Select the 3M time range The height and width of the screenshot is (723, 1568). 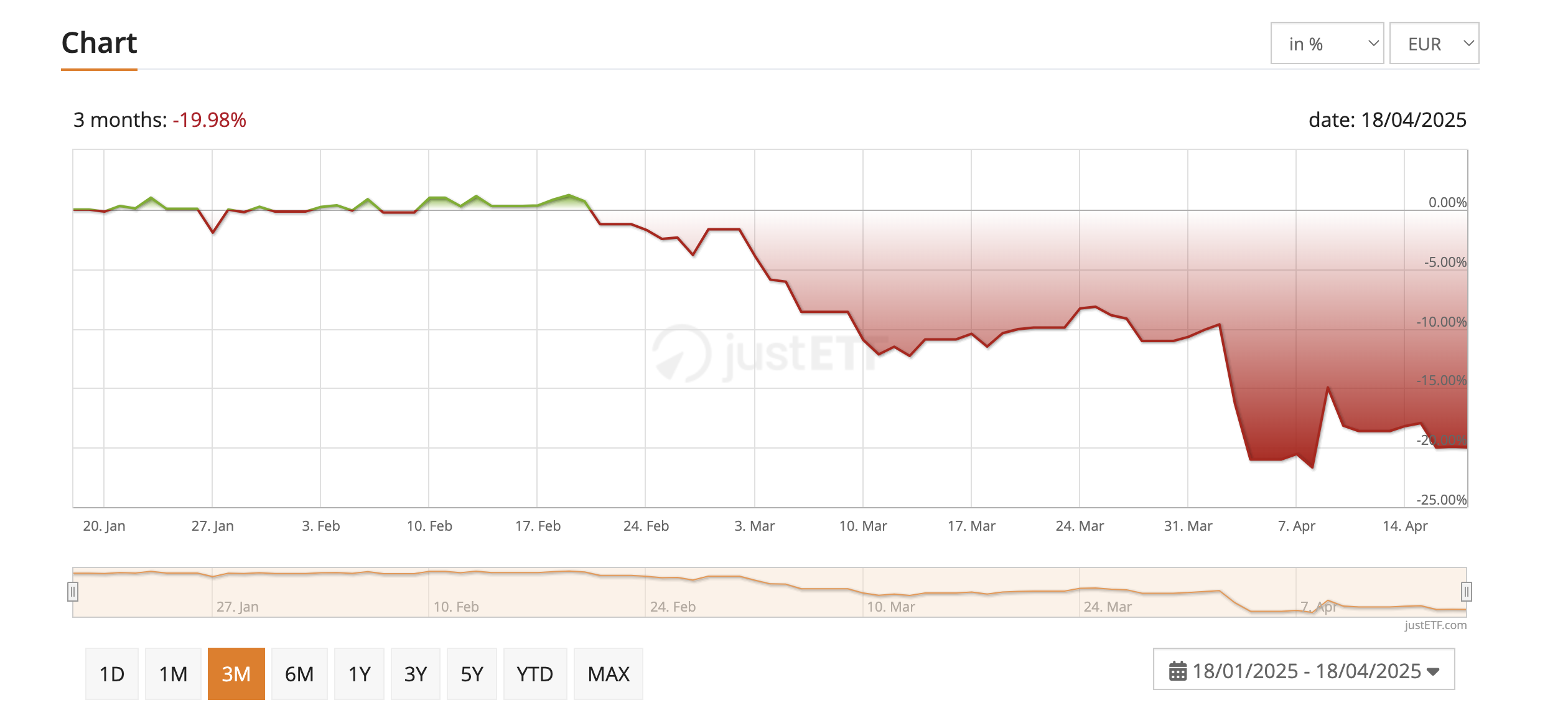click(236, 674)
